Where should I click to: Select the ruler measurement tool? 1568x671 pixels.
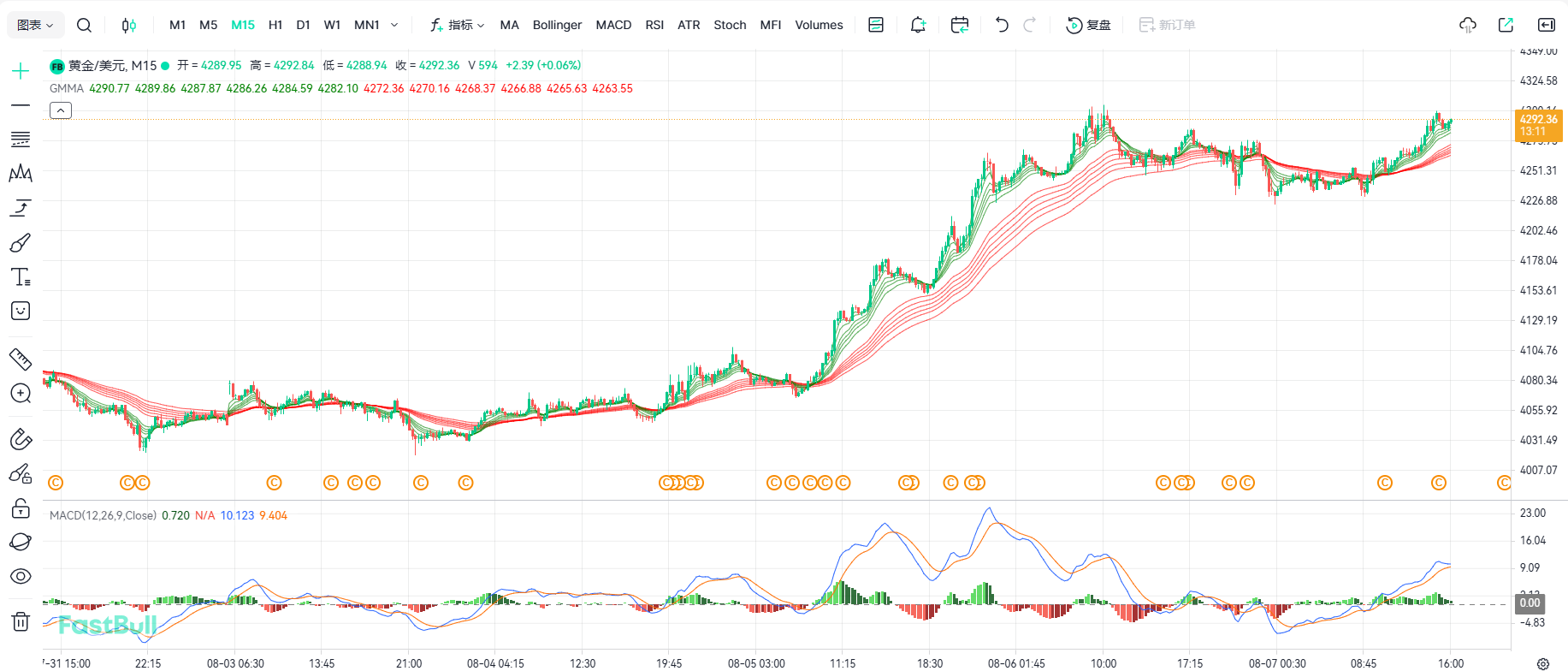(x=21, y=359)
